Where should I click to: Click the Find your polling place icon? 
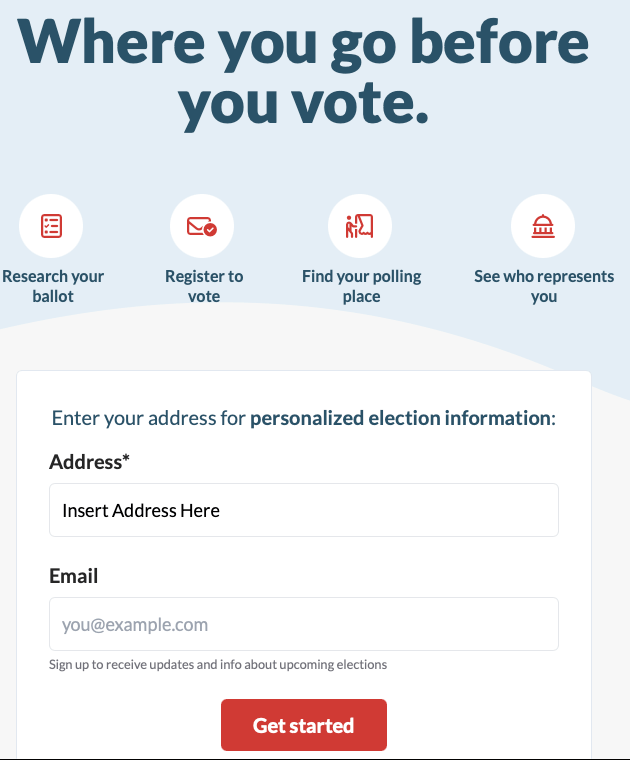pos(360,226)
